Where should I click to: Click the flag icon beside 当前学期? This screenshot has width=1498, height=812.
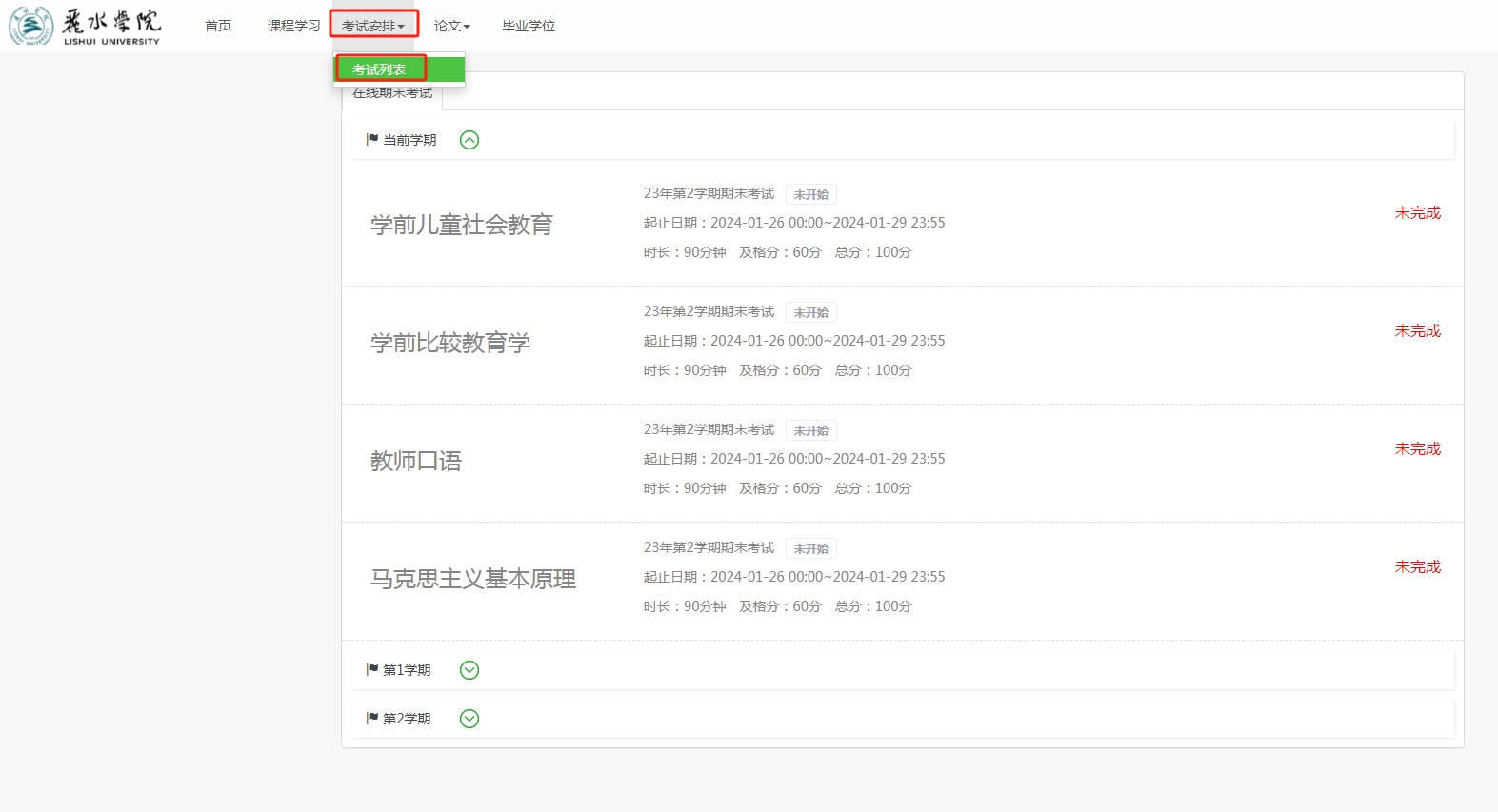point(372,140)
